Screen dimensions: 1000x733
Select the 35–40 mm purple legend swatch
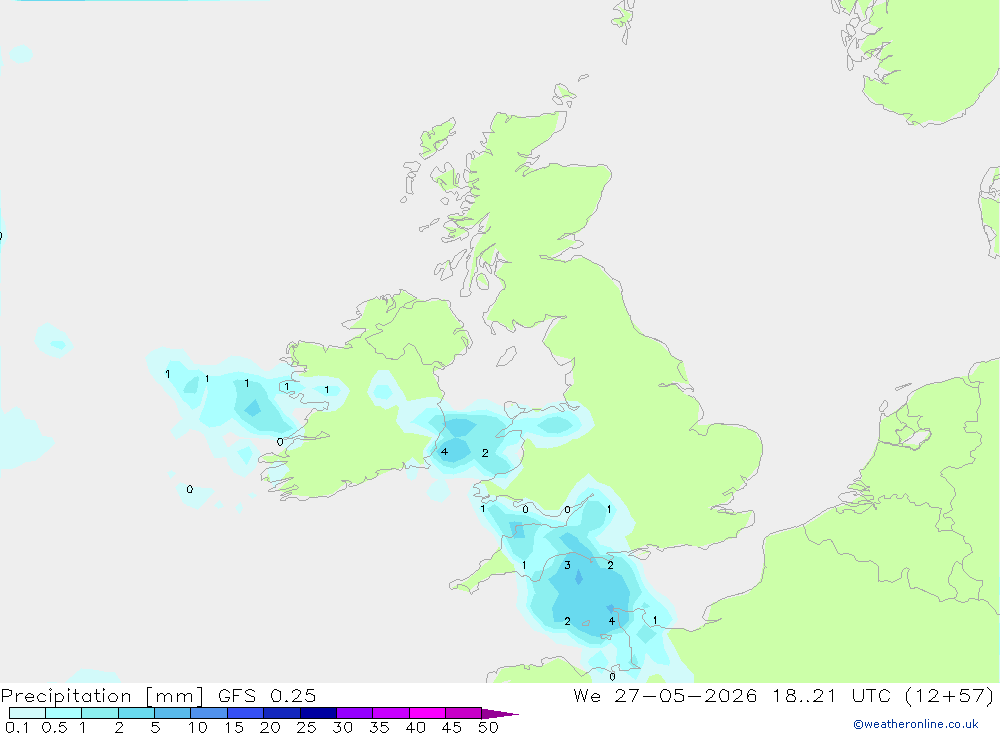click(x=391, y=713)
